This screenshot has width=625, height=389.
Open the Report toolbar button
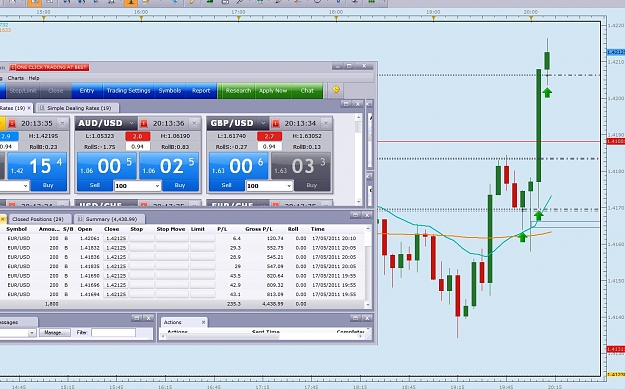[201, 91]
